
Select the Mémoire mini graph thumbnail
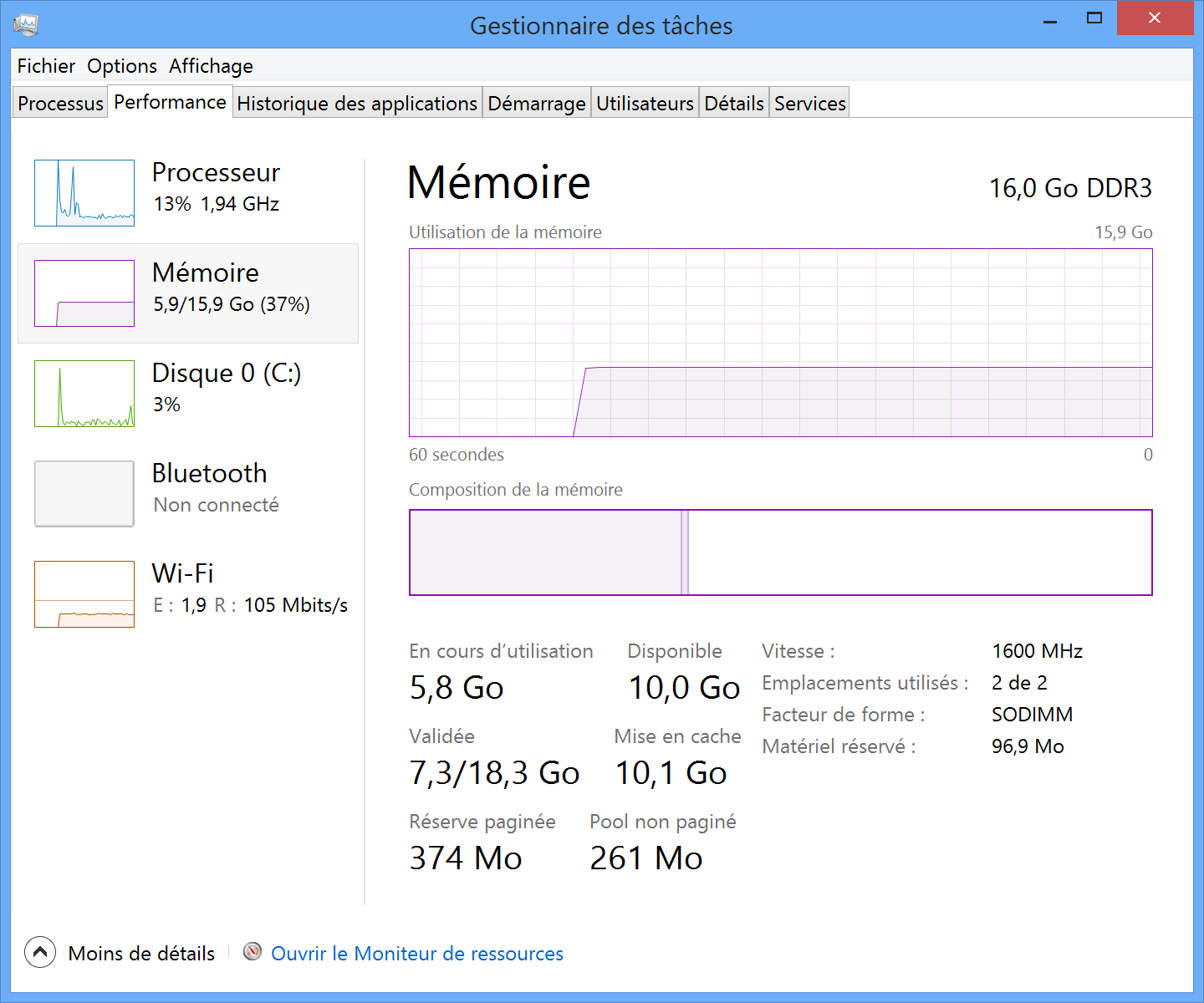tap(84, 293)
